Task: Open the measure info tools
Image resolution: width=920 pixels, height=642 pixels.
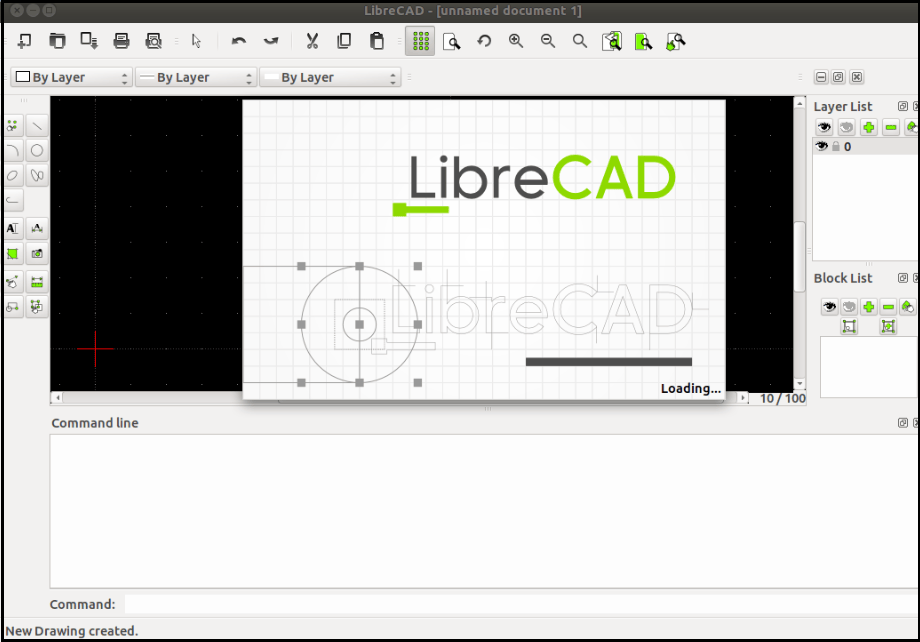Action: pyautogui.click(x=37, y=282)
